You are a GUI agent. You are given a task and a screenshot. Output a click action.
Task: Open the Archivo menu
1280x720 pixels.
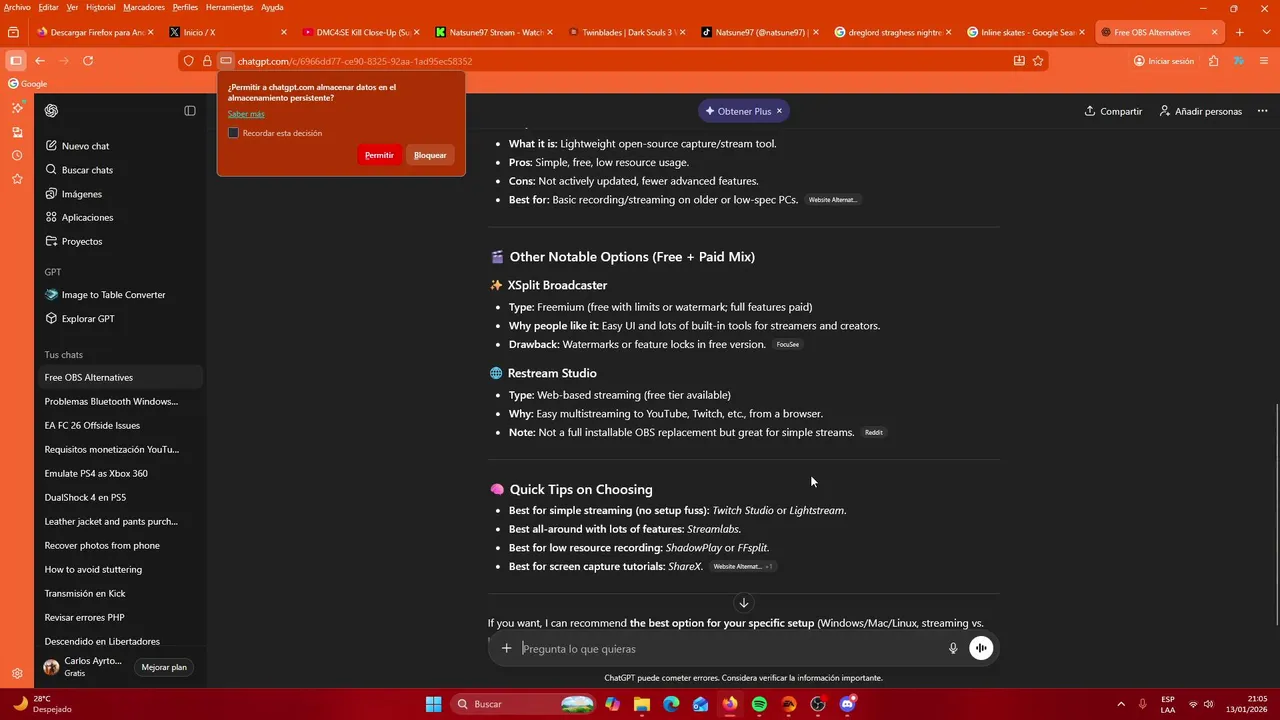tap(17, 7)
